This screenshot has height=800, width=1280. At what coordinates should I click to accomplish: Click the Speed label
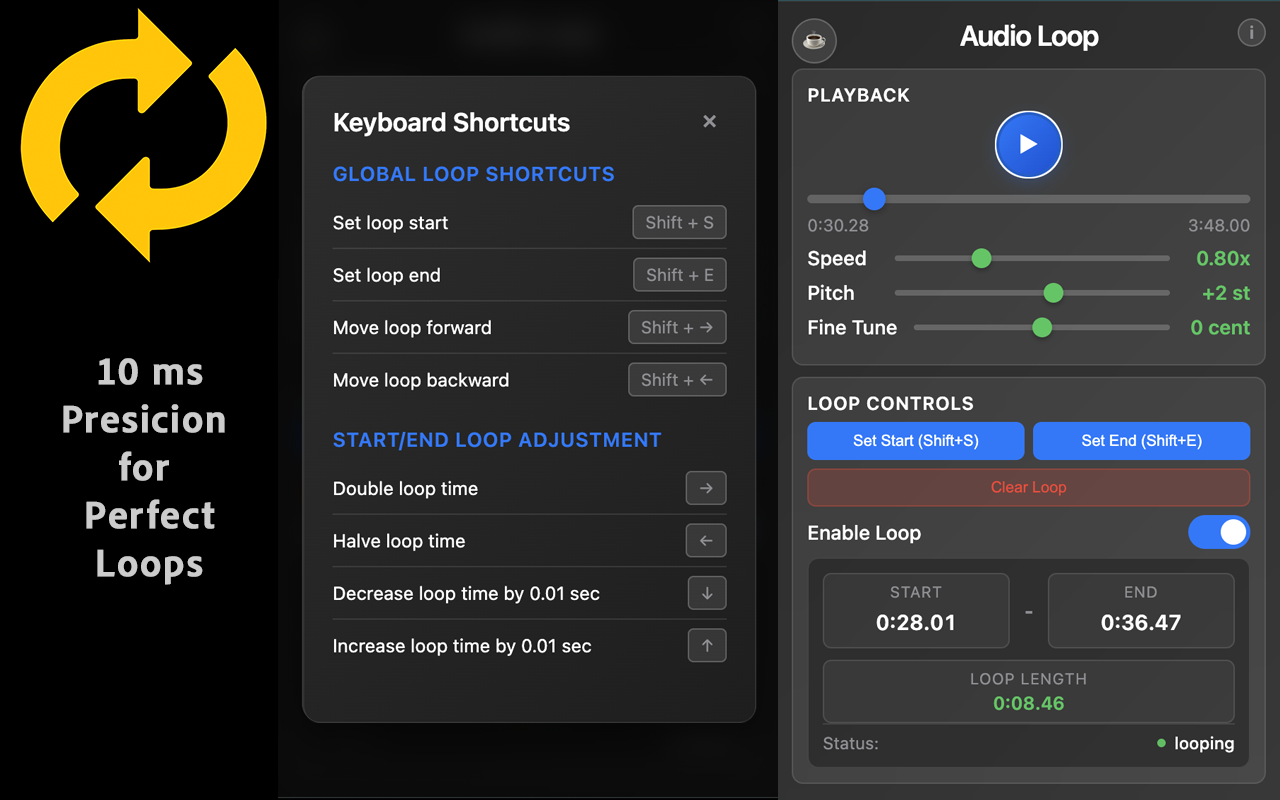pyautogui.click(x=837, y=259)
